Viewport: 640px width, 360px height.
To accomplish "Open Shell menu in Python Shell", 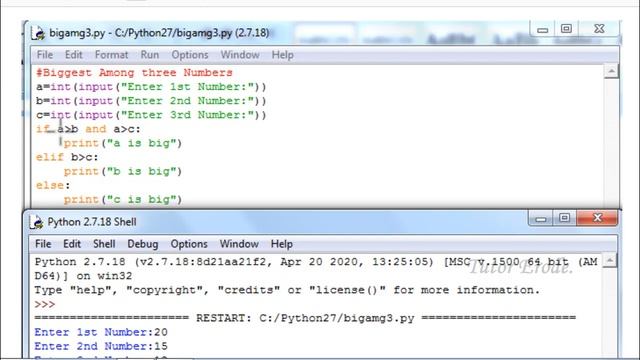I will click(x=104, y=244).
